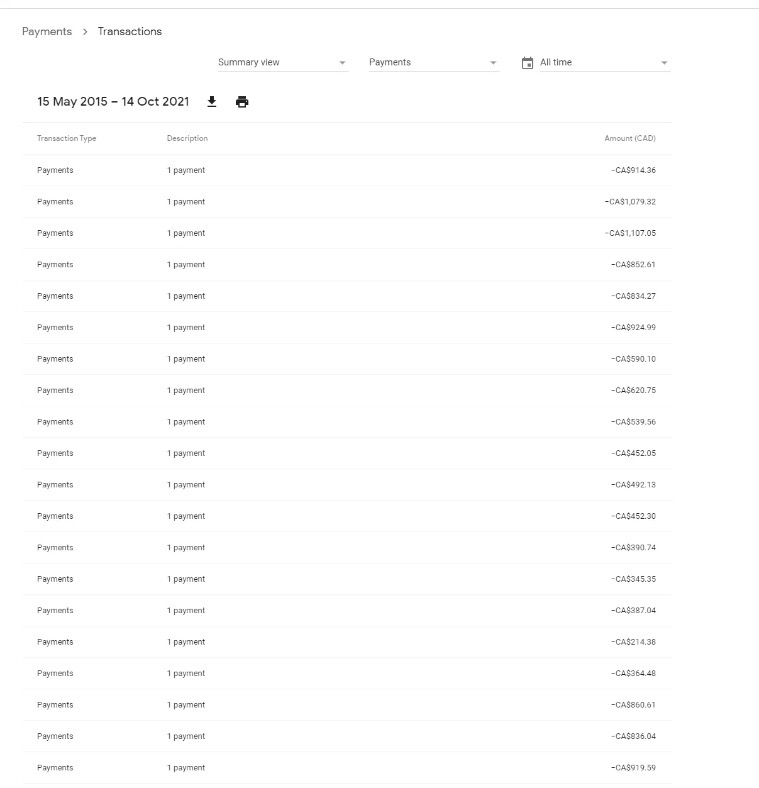
Task: Click the payment amount CA$590.10
Action: [633, 359]
